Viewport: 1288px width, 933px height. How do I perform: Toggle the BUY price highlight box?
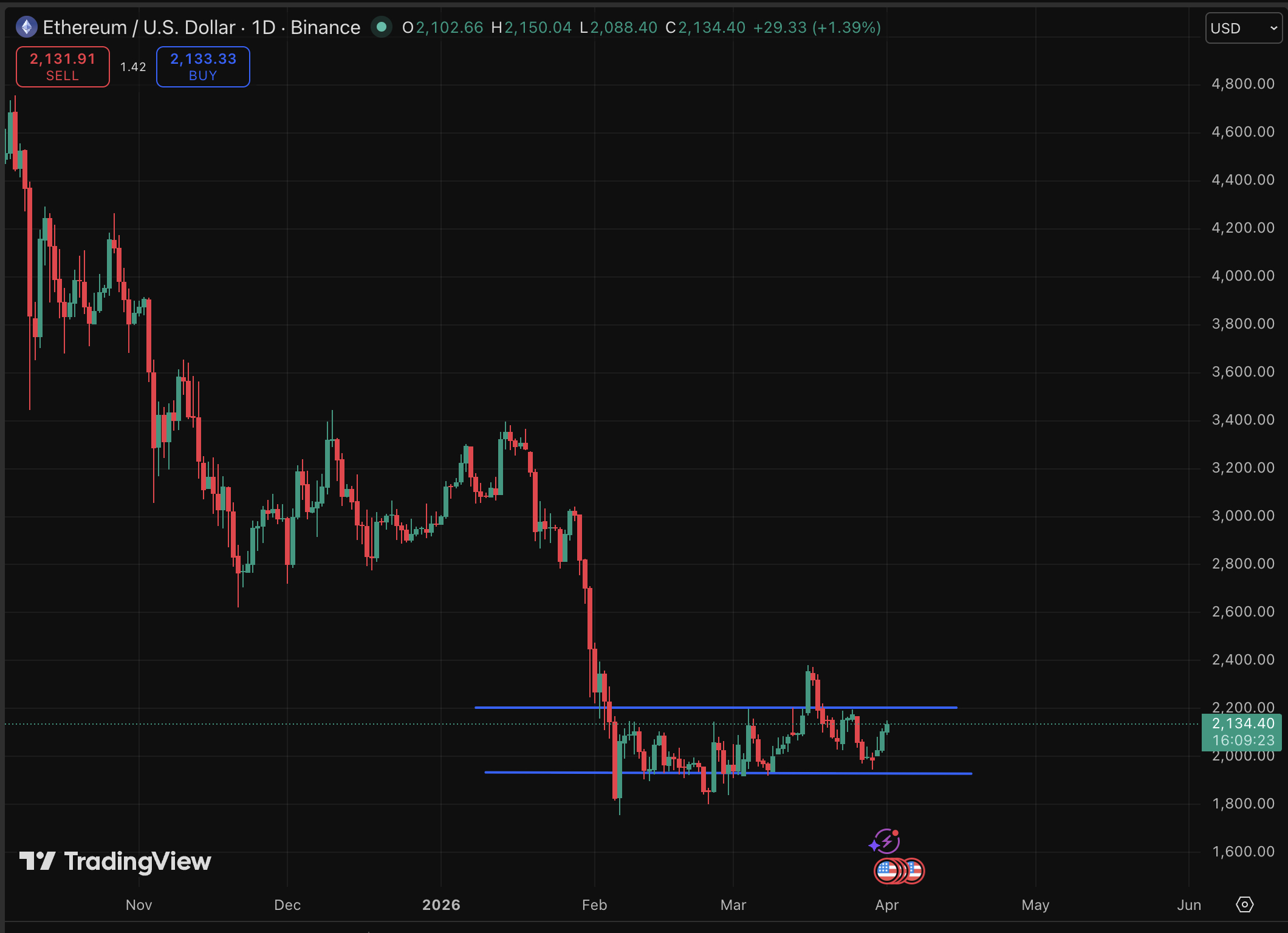click(203, 67)
